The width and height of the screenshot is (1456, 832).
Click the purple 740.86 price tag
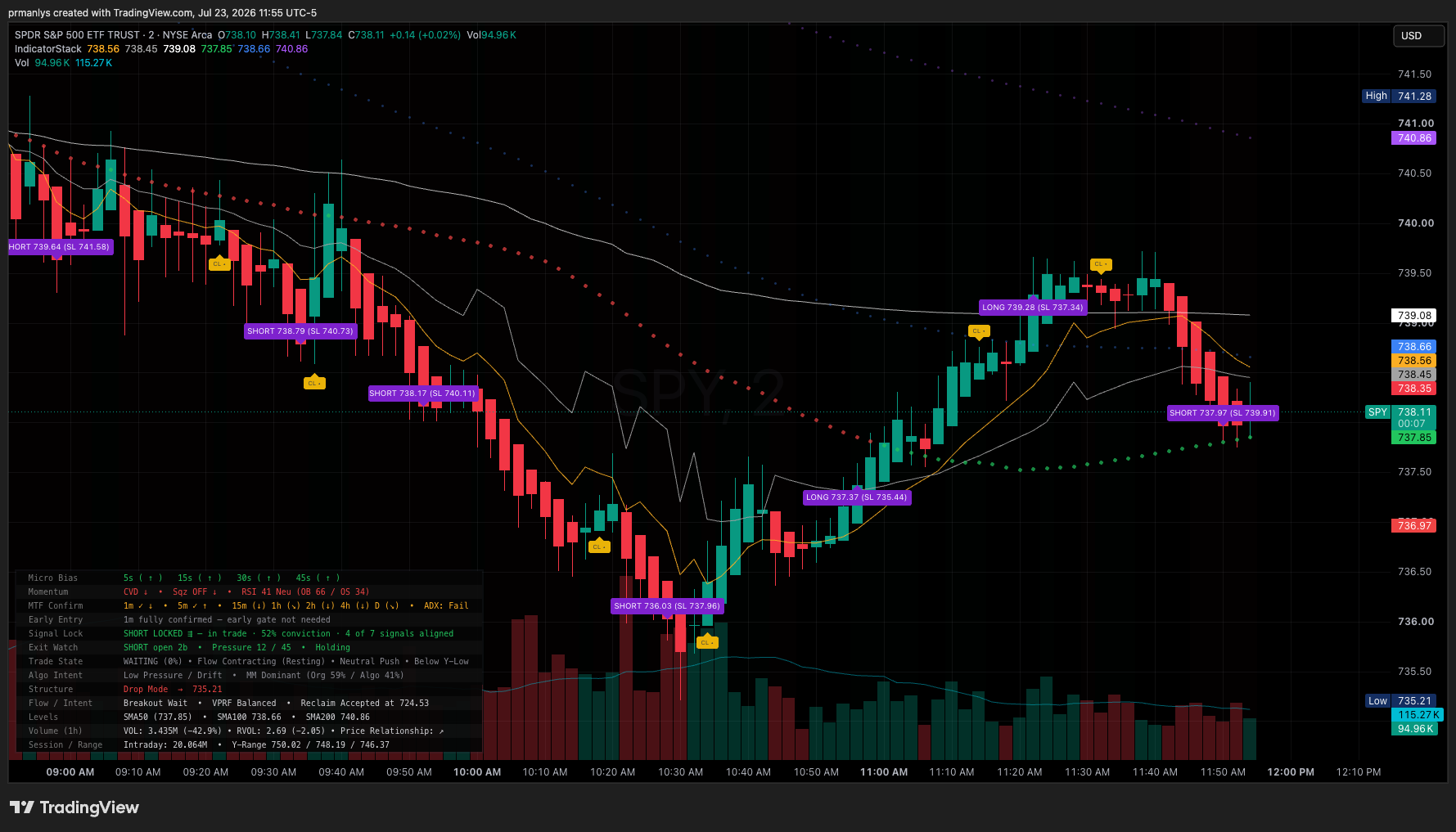[x=1414, y=138]
